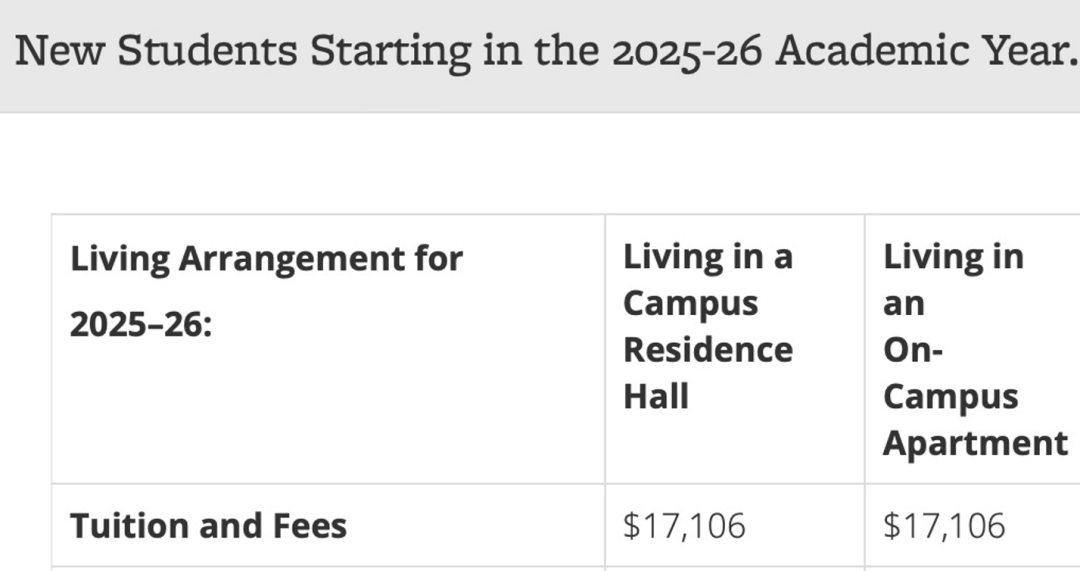Click the $17,106 value under Campus Residence Hall
The width and height of the screenshot is (1080, 571).
[x=684, y=526]
